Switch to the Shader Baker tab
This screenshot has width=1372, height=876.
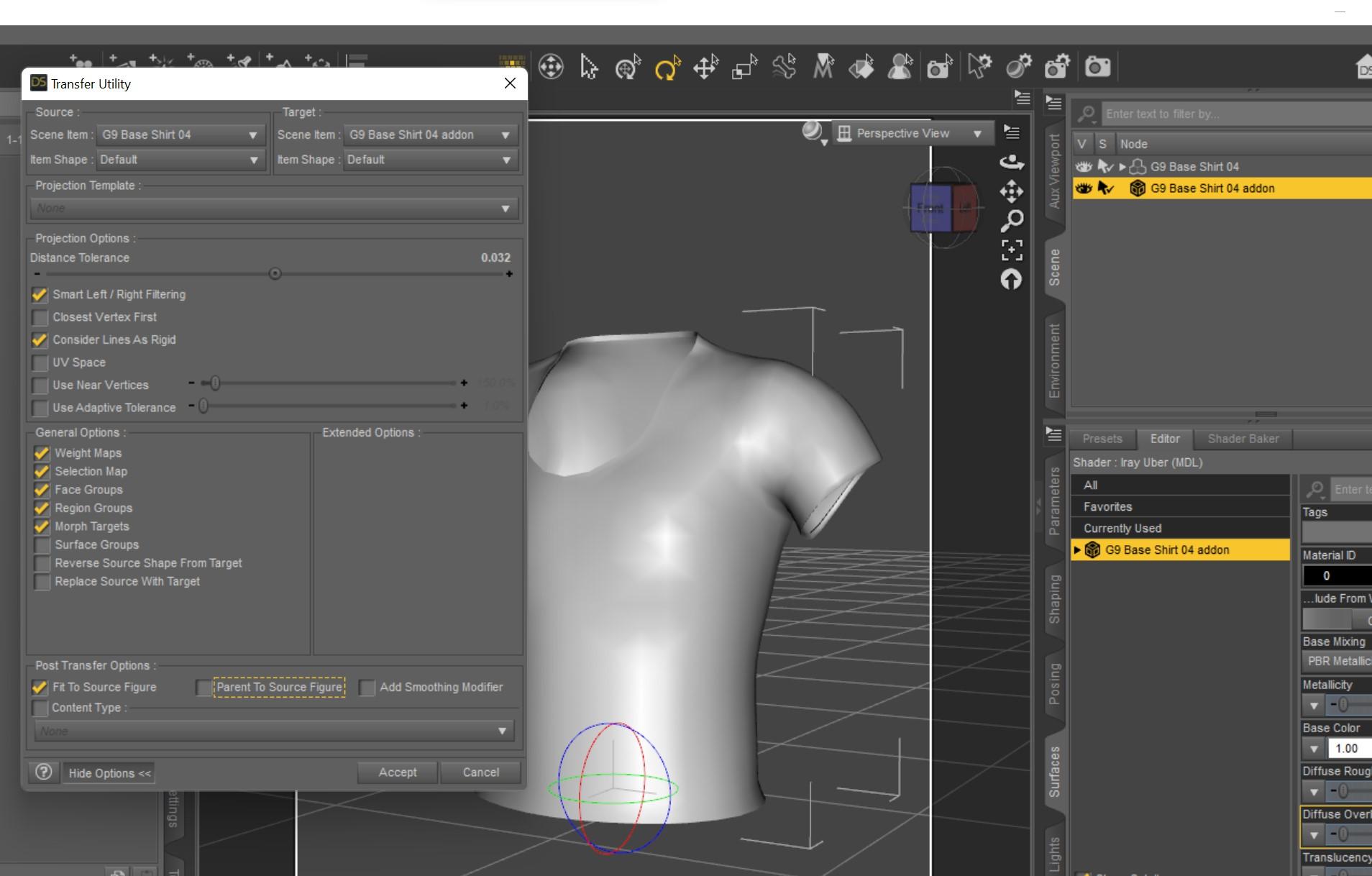click(x=1243, y=439)
